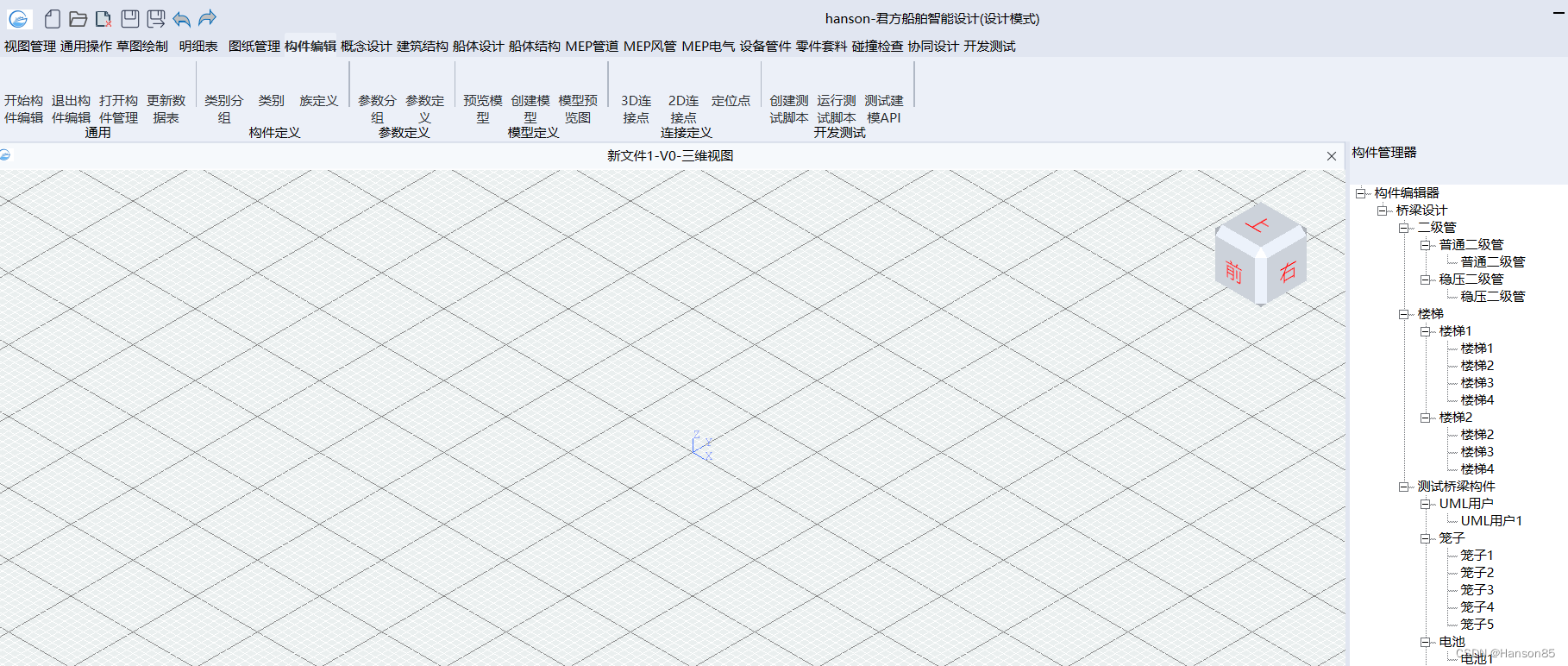Viewport: 1568px width, 666px height.
Task: Click the 开始构件编辑 button
Action: (23, 109)
